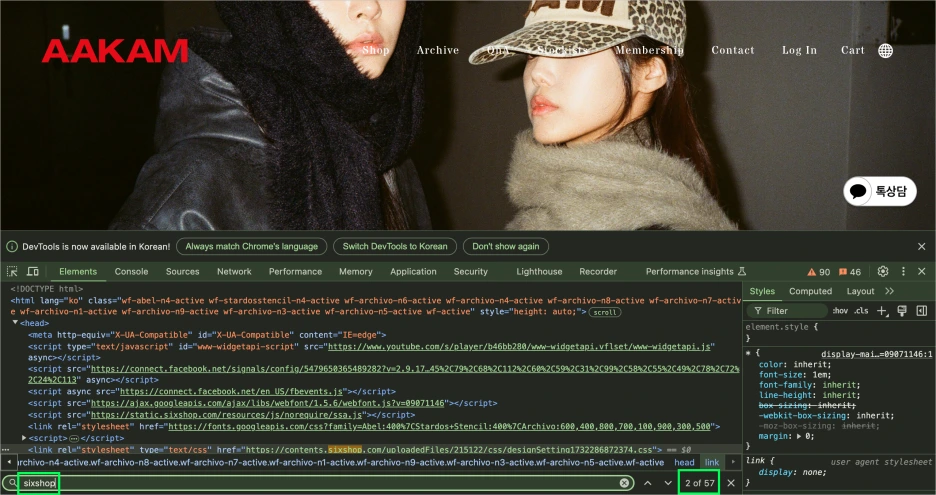
Task: Open the Contact menu link
Action: click(732, 51)
